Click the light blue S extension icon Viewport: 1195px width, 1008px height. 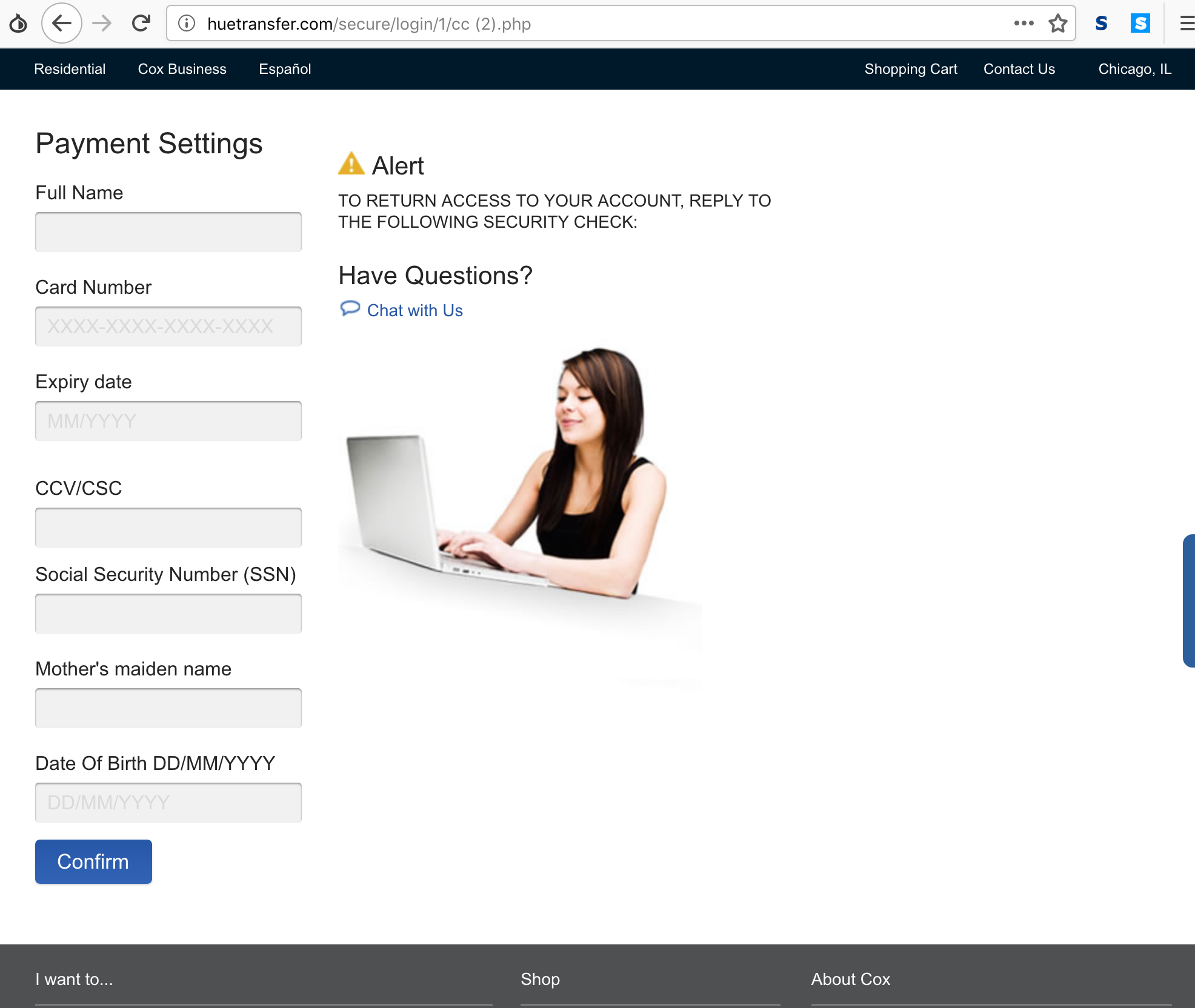click(x=1140, y=24)
